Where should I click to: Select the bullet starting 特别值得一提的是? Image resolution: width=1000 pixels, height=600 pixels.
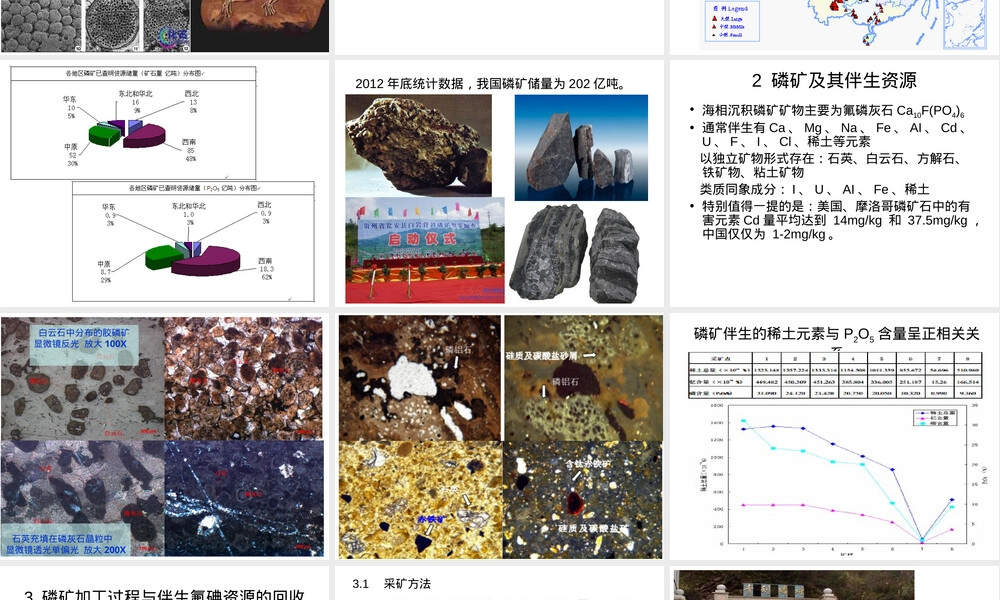click(841, 220)
